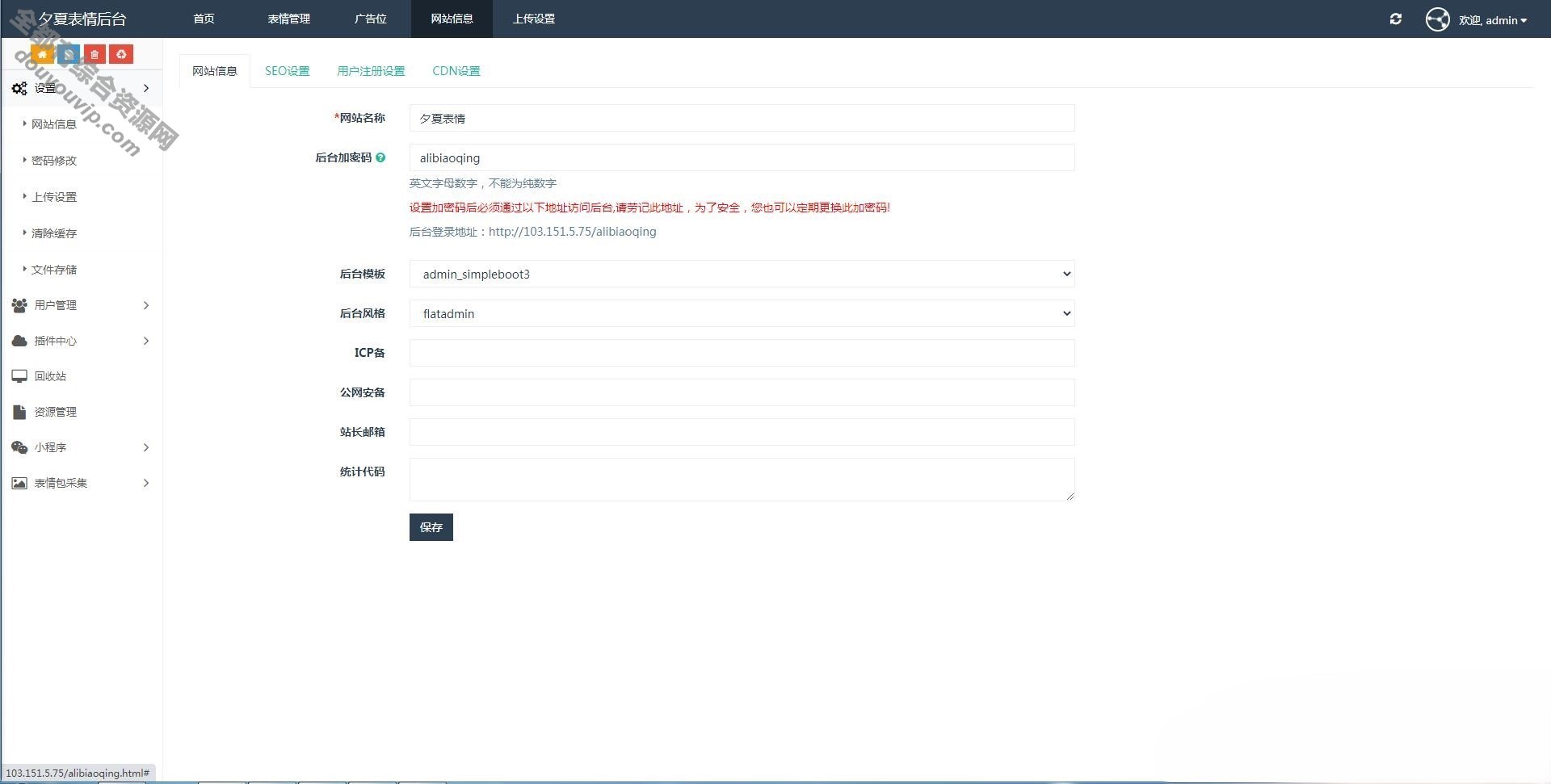This screenshot has width=1551, height=784.
Task: Open 上传设置 in the top navigation
Action: pos(533,19)
